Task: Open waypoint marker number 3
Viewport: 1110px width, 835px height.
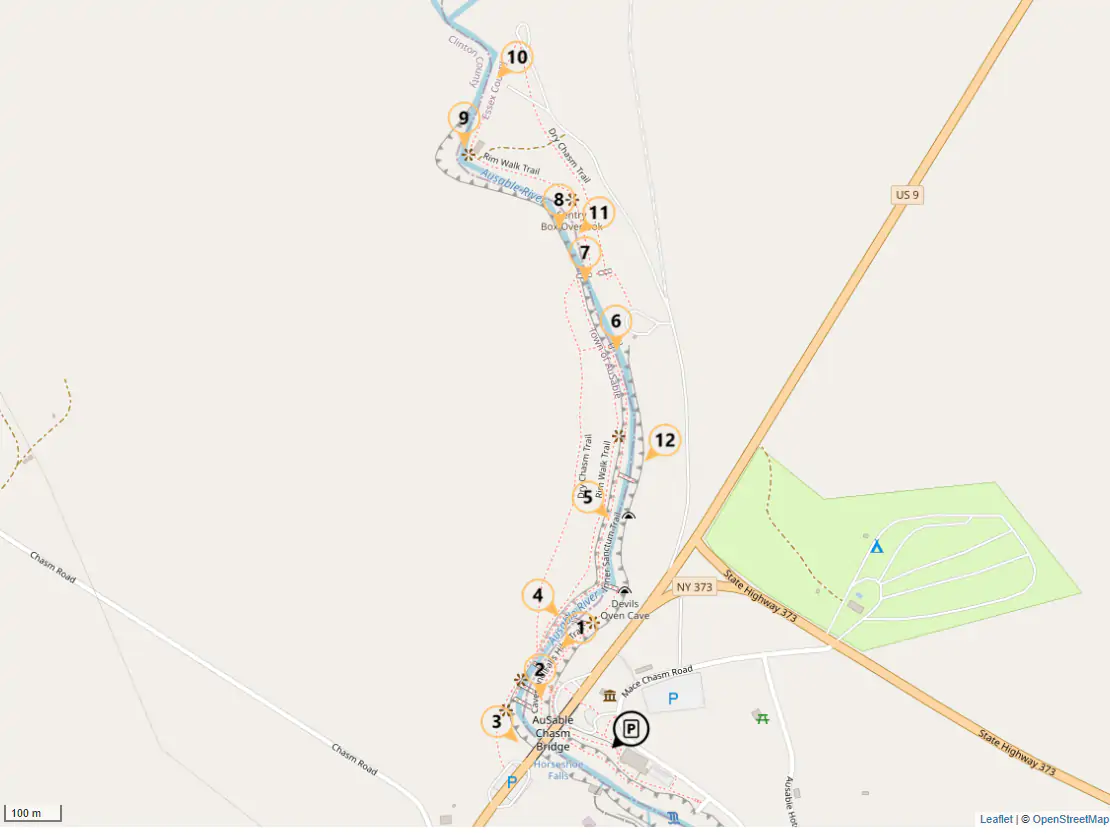Action: click(497, 722)
